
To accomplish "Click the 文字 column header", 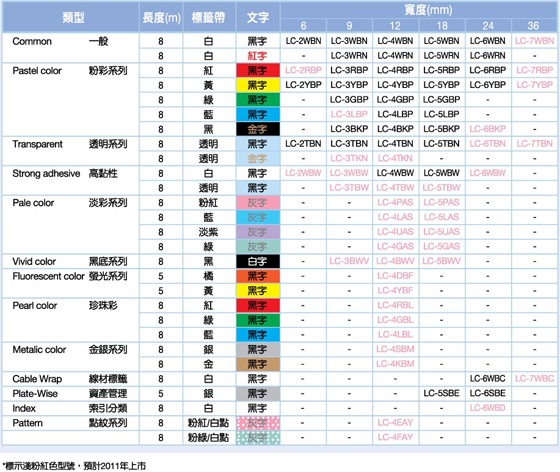I will click(x=258, y=17).
